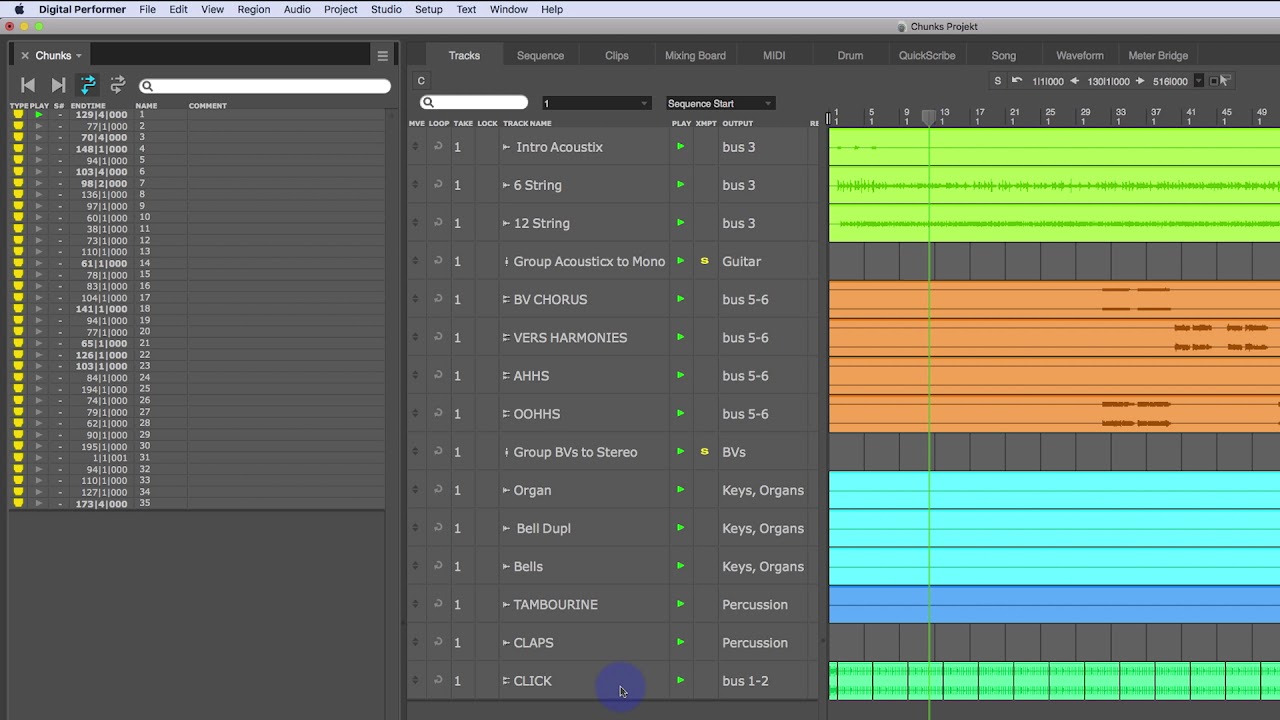Open the Apple menu
This screenshot has height=720, width=1280.
[19, 9]
